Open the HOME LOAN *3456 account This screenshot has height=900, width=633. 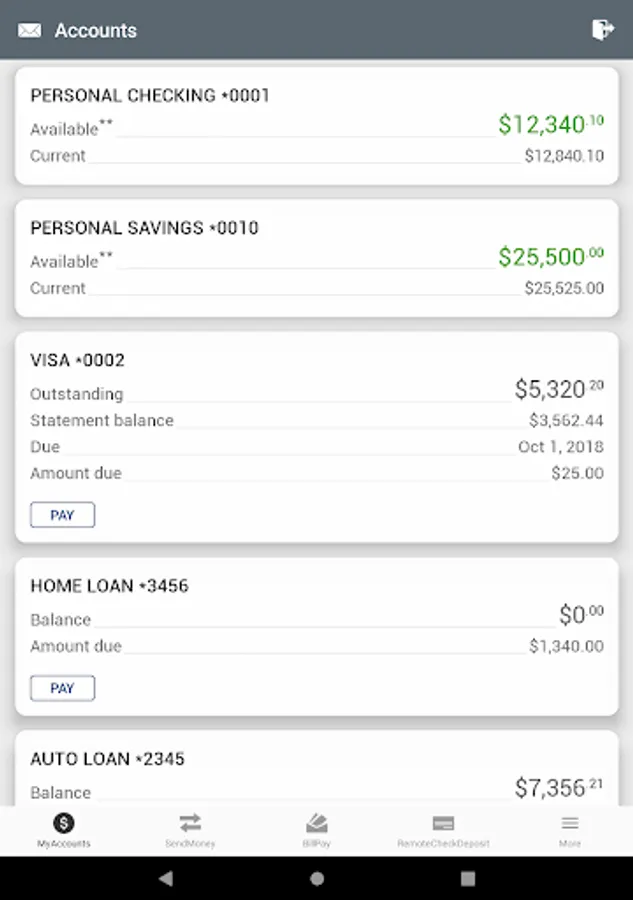tap(109, 586)
